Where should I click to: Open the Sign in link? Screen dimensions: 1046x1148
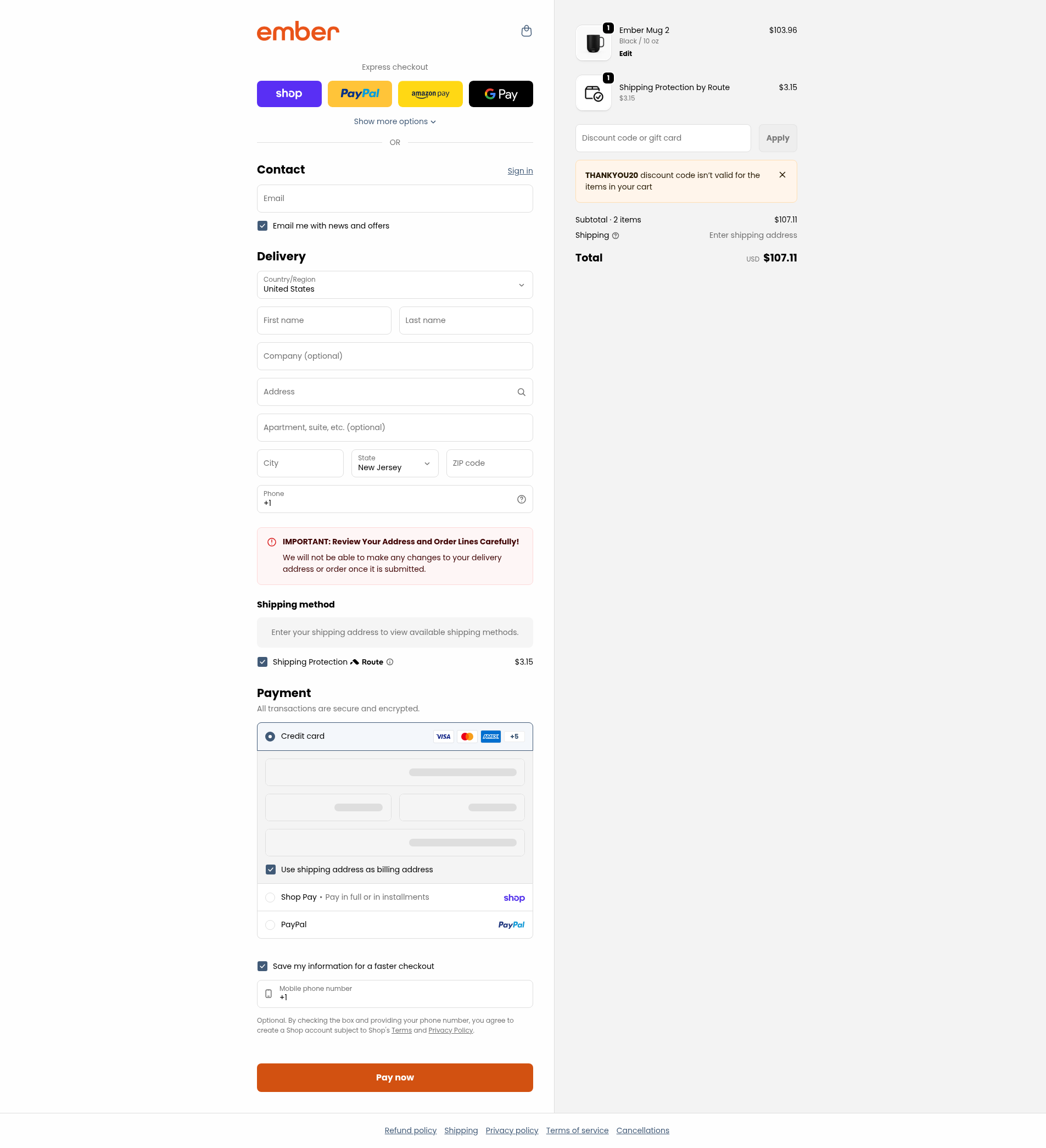click(520, 171)
